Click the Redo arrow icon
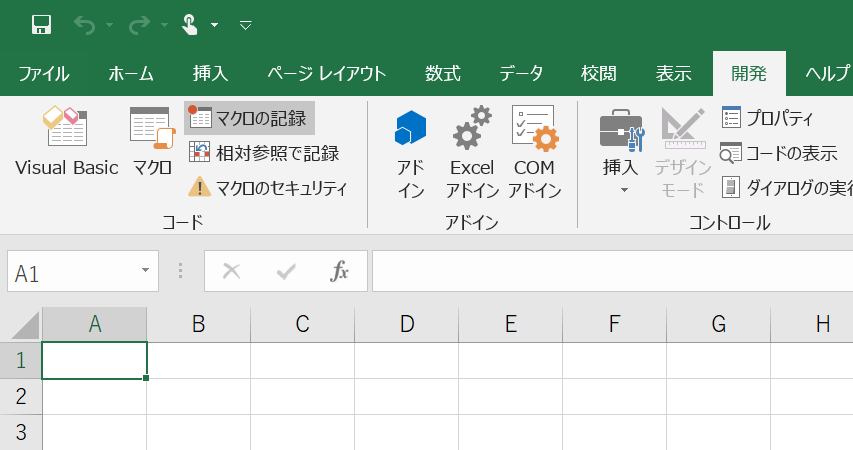The height and width of the screenshot is (450, 853). coord(139,25)
